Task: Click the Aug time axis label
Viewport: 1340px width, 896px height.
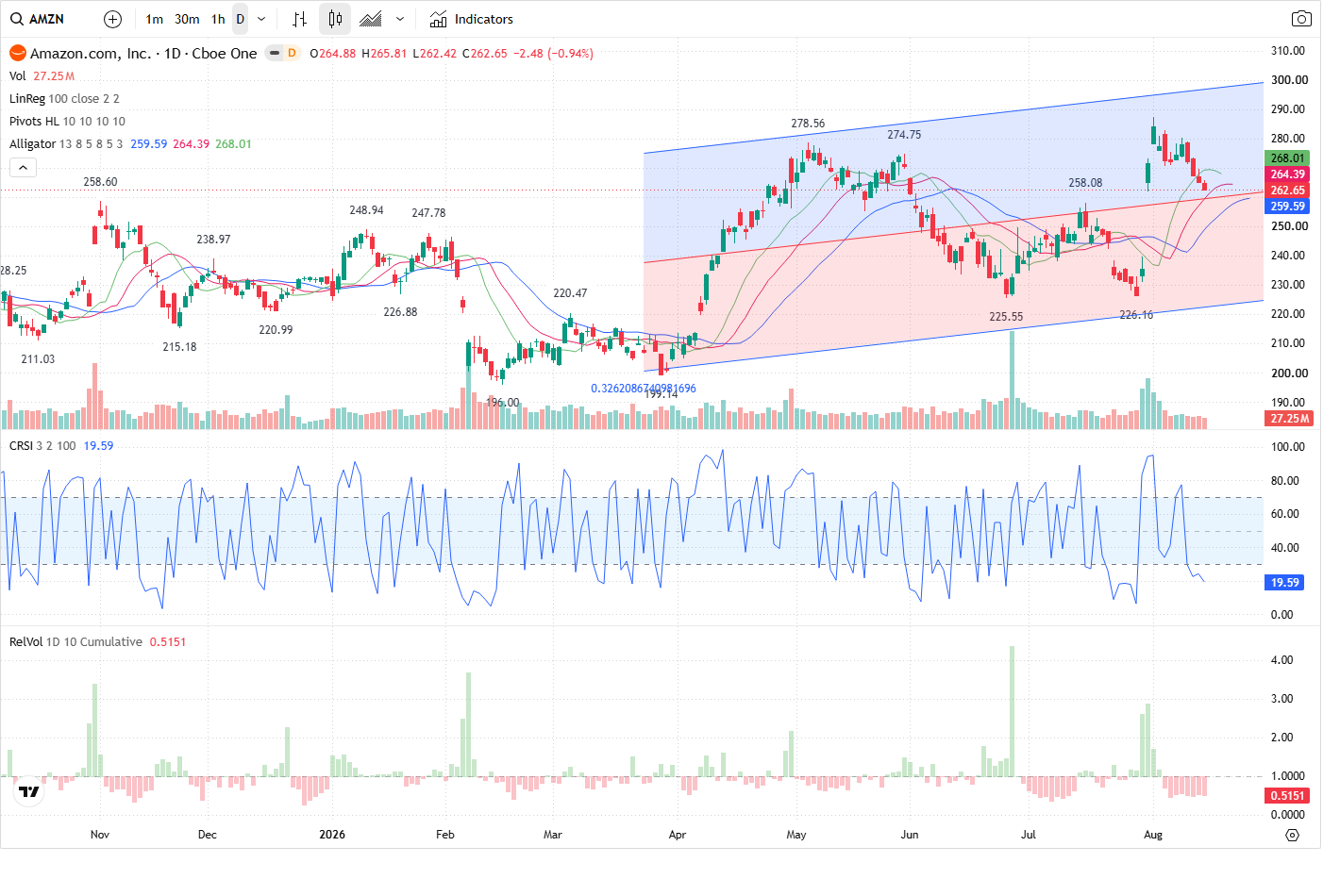Action: click(1153, 835)
